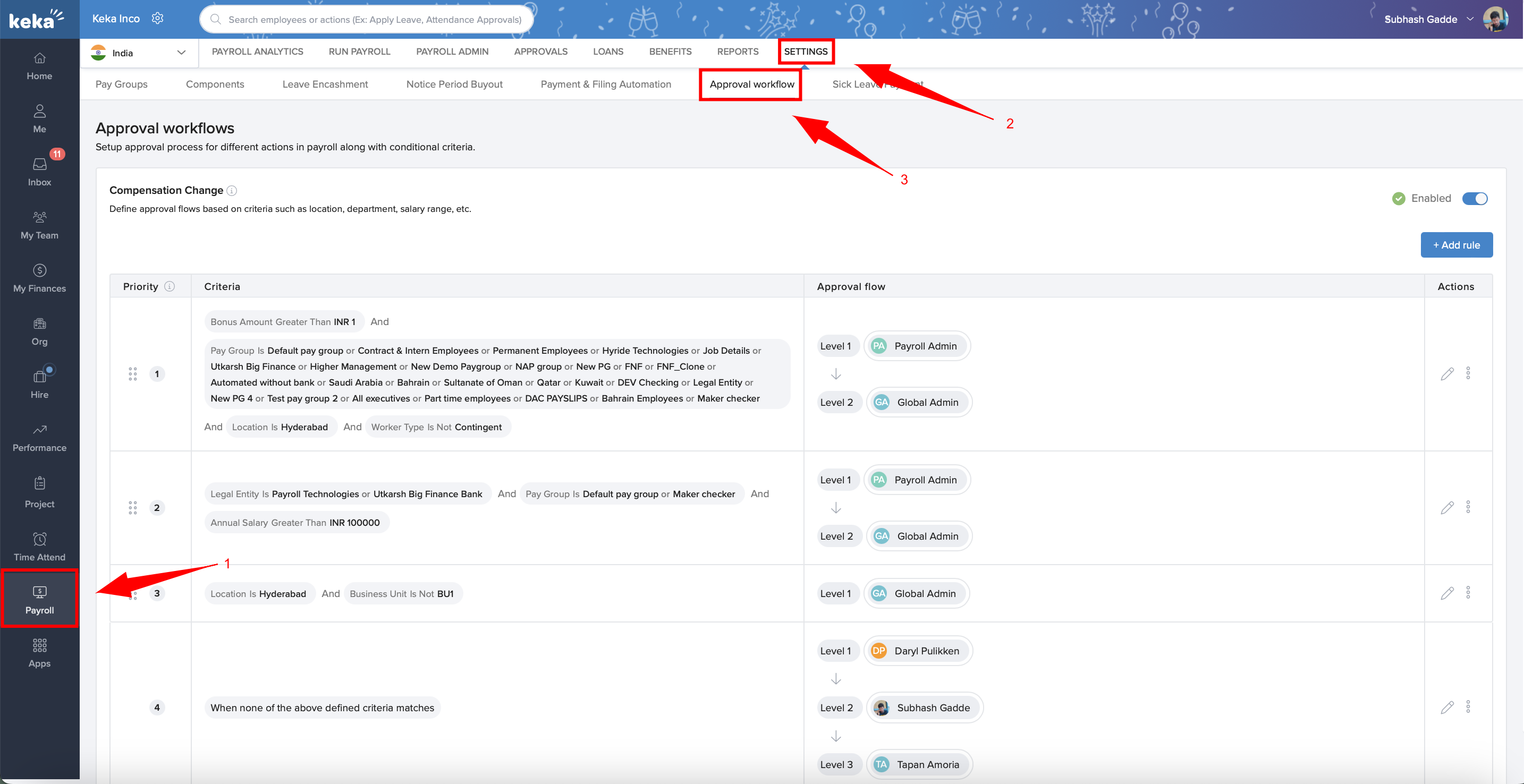Click the Priority column info icon
This screenshot has height=784, width=1524.
pos(169,286)
